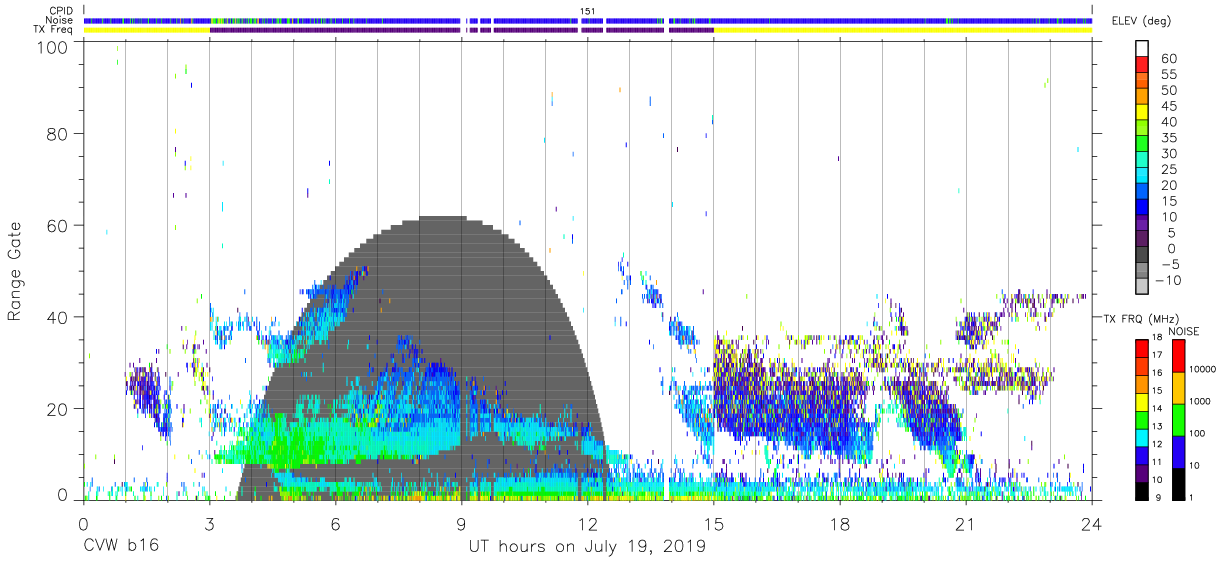Screen dimensions: 1228x567
Task: Click the "0" range gate axis label
Action: pos(62,494)
